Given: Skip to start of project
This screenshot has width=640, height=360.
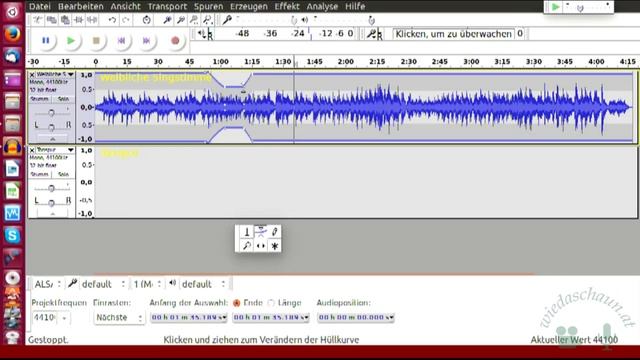Looking at the screenshot, I should (122, 41).
